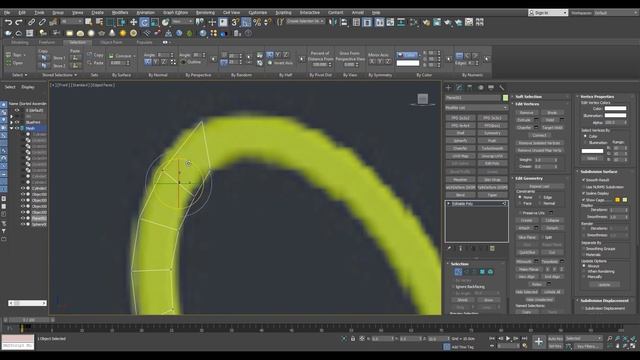
Task: Select Vertex sub-object level icon
Action: tap(458, 272)
